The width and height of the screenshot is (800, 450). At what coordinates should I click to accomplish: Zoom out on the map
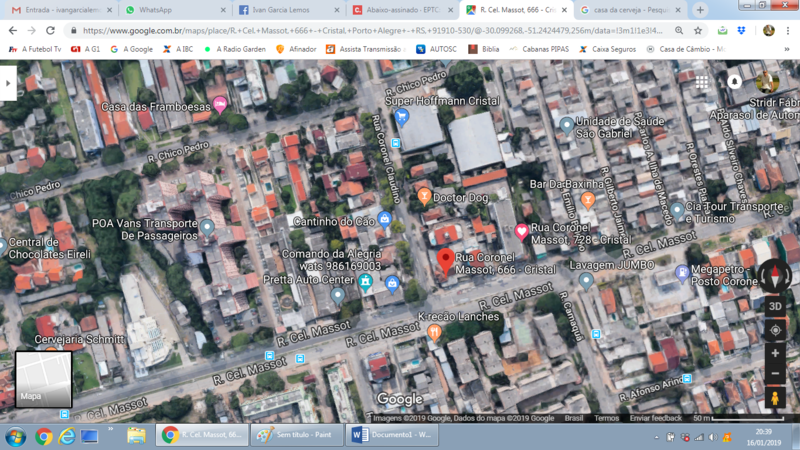tap(775, 373)
